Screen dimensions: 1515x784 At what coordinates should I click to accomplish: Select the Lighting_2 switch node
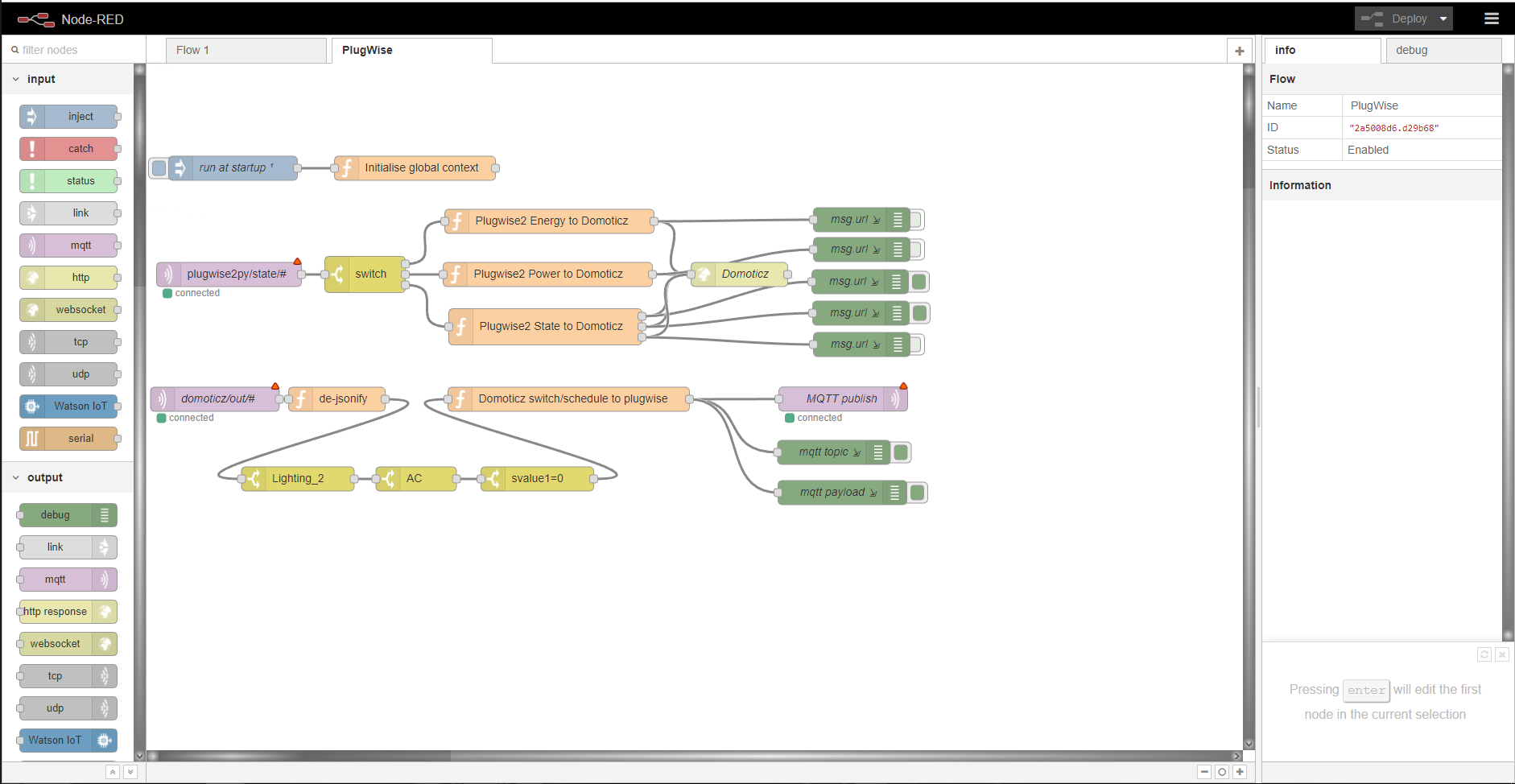point(298,479)
